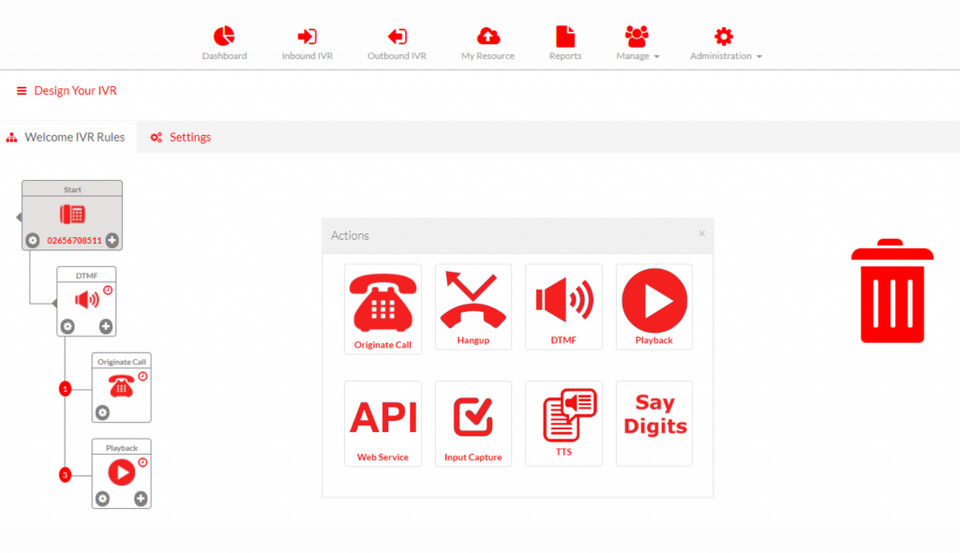Collapse arrow left of DTMF node
The image size is (960, 553).
[x=54, y=303]
